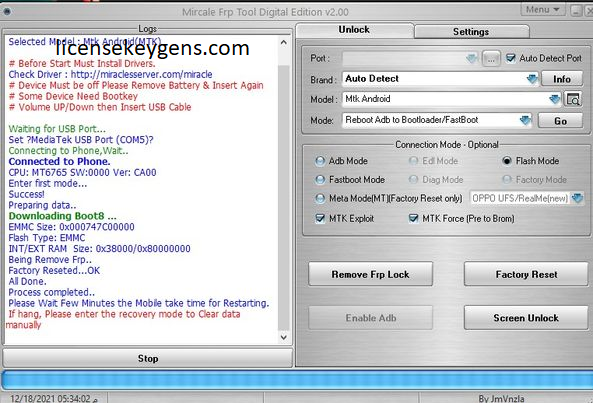Switch to the Unlock tab

[x=354, y=30]
